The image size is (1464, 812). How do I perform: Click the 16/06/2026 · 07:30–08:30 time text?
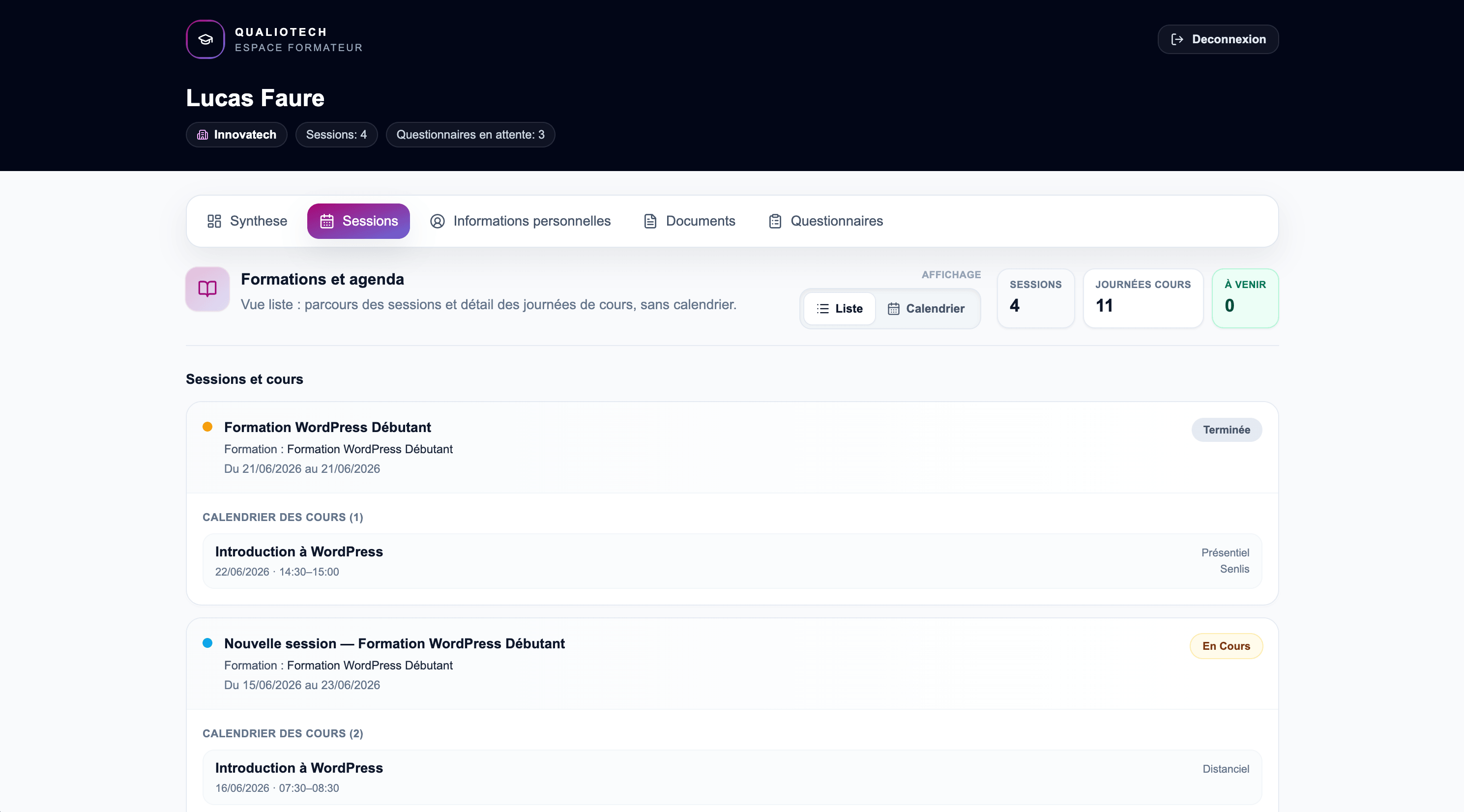[x=277, y=788]
